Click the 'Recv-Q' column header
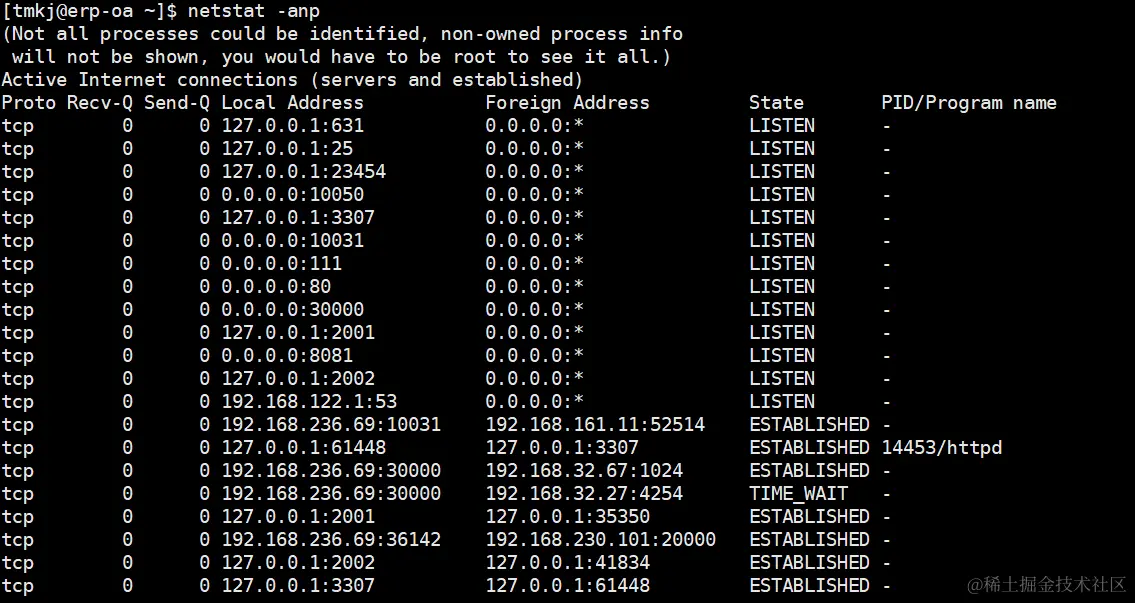The image size is (1135, 603). [x=100, y=103]
